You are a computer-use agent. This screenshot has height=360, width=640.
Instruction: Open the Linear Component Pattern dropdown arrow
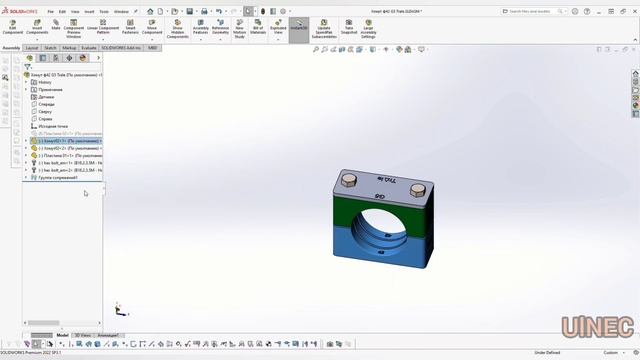pyautogui.click(x=103, y=40)
